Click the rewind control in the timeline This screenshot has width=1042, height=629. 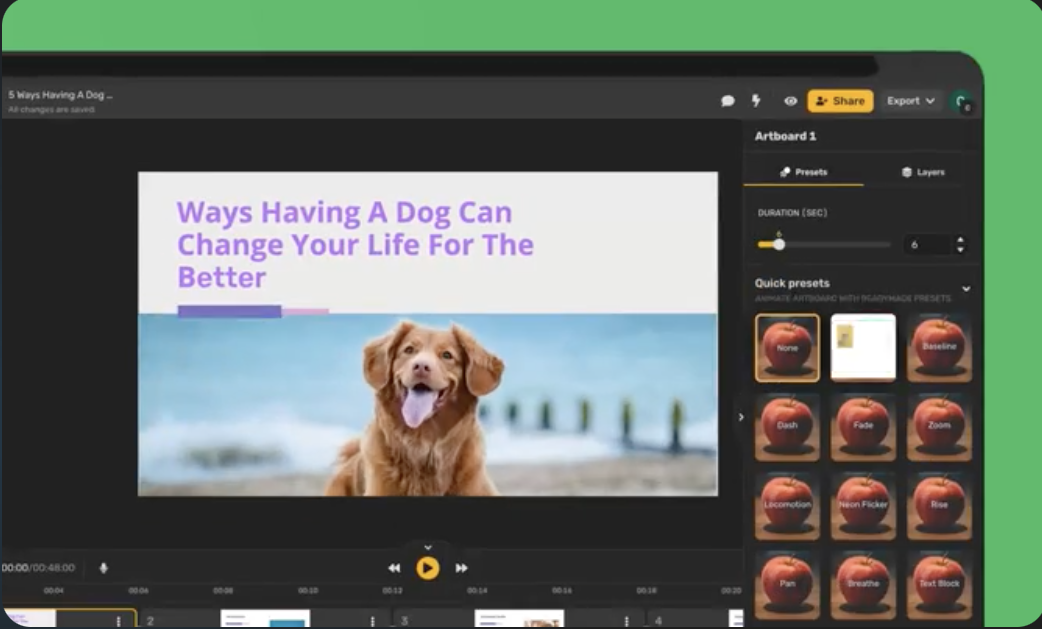(x=394, y=567)
